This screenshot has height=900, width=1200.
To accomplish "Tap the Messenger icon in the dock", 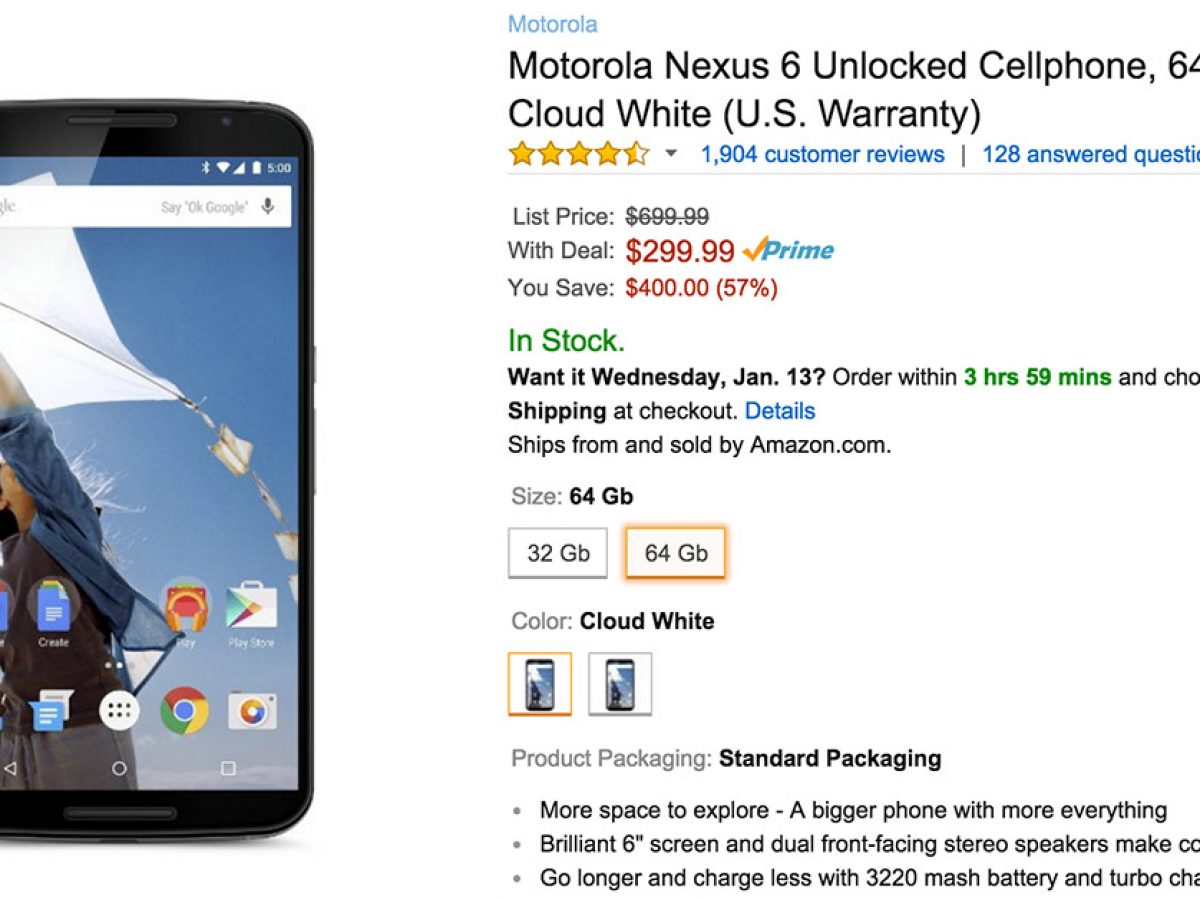I will coord(48,712).
